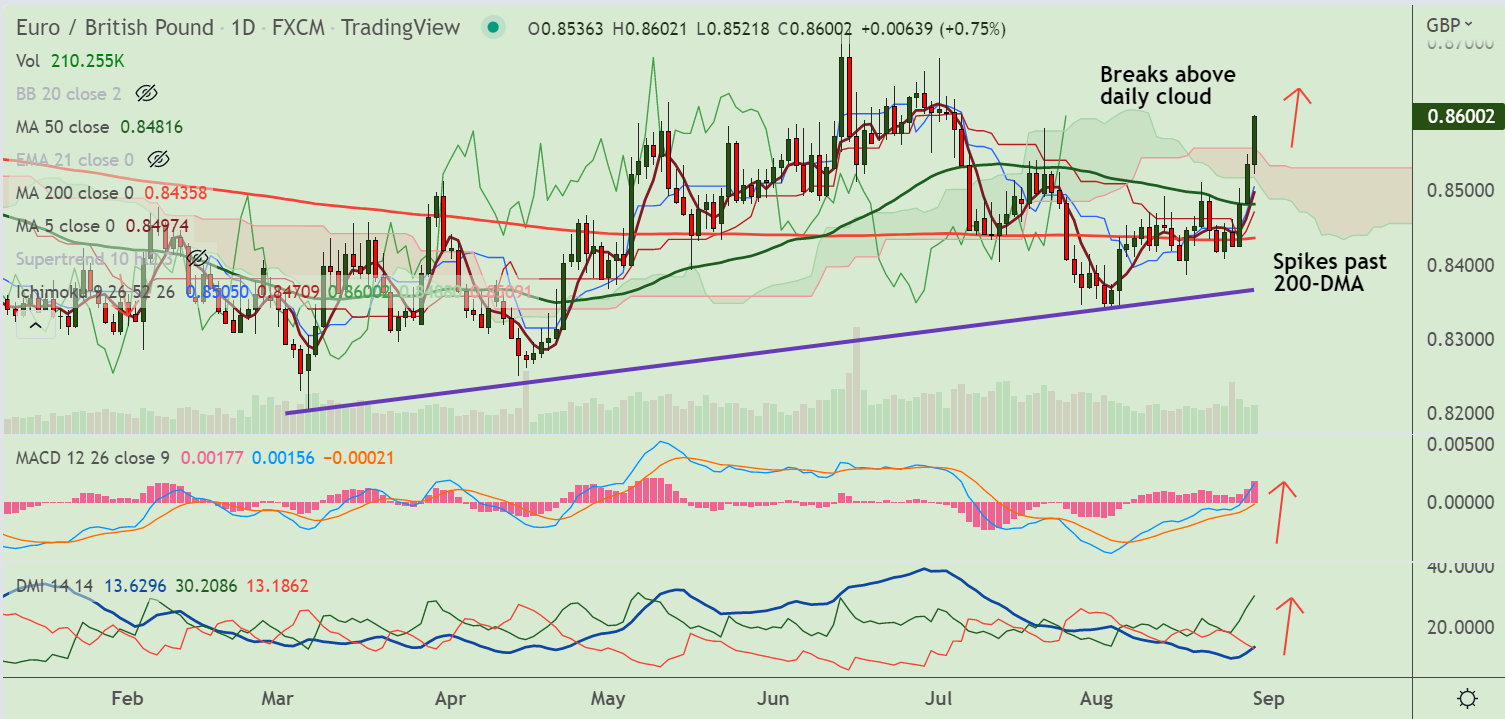Select the Ichimoku 9 26 52 26 legend label
This screenshot has width=1505, height=719.
96,292
